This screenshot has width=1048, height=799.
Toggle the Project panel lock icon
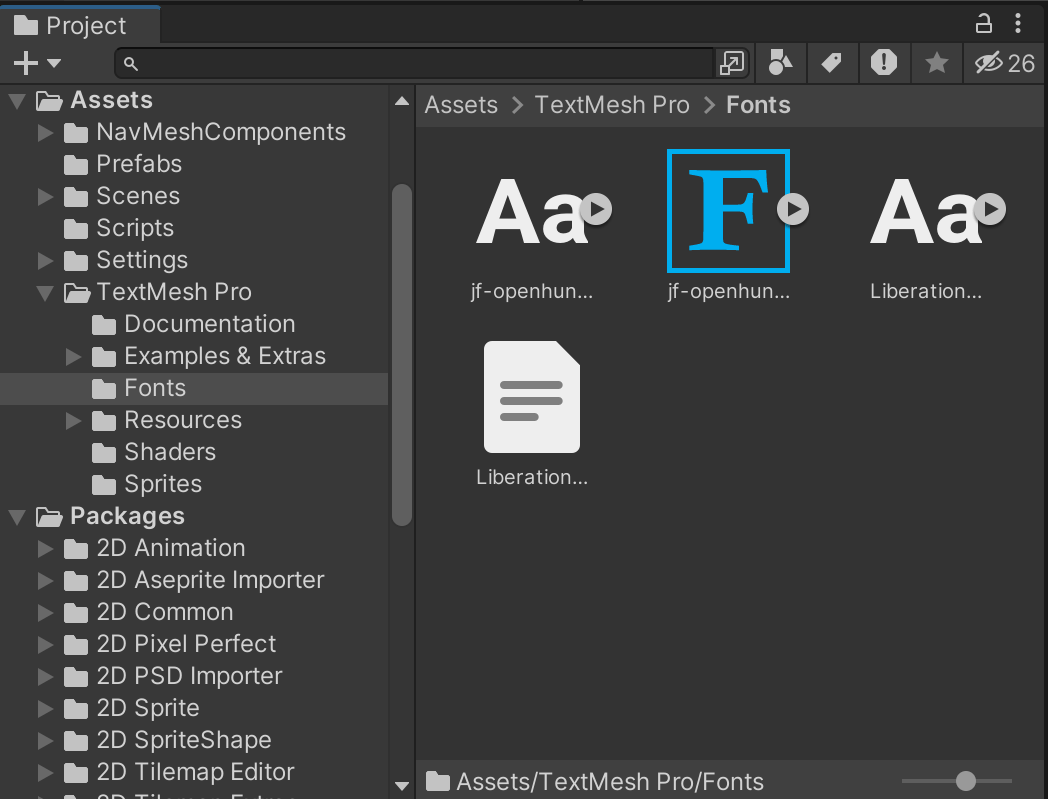coord(983,23)
